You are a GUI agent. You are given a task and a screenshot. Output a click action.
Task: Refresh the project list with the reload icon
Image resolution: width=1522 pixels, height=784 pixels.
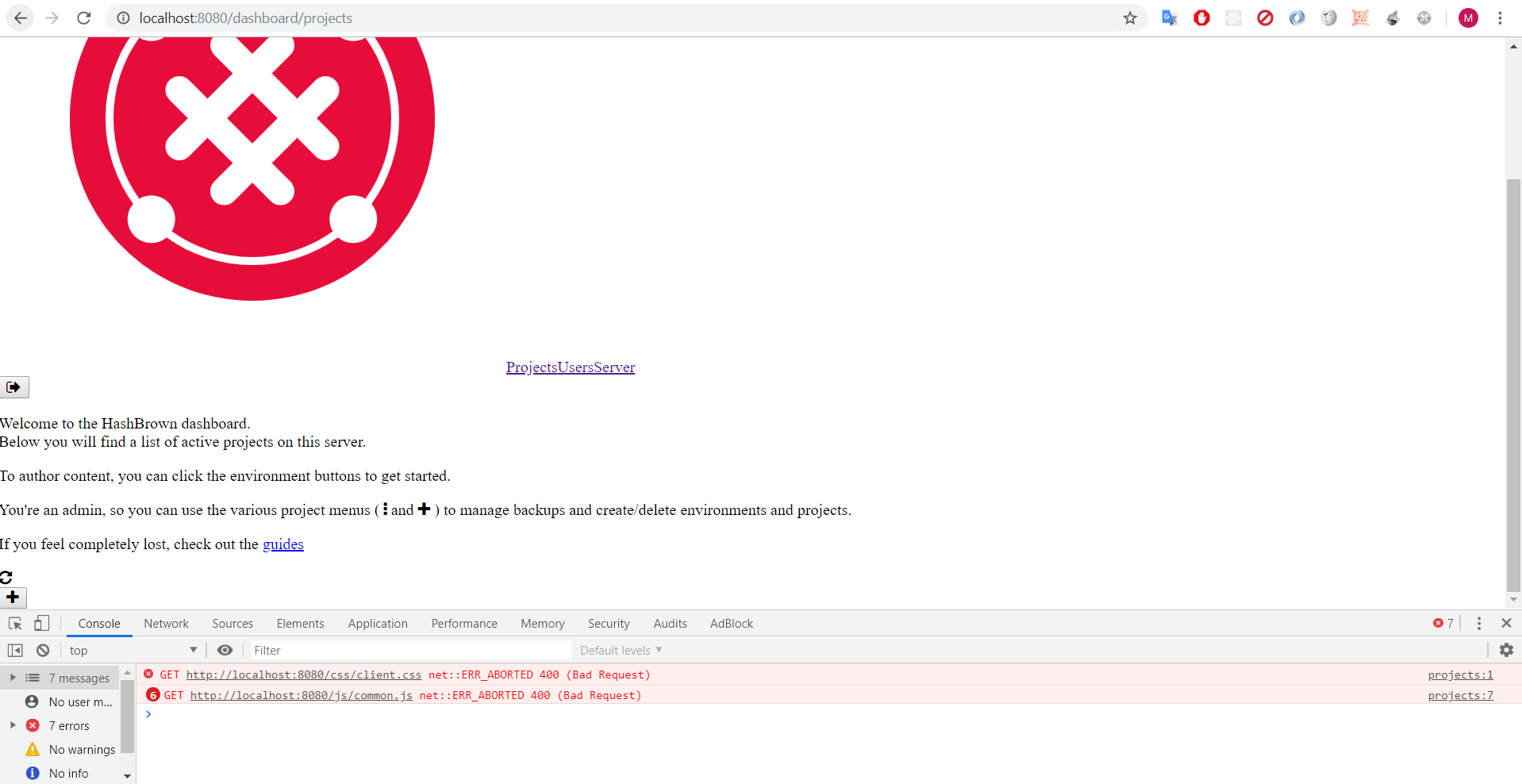coord(6,577)
